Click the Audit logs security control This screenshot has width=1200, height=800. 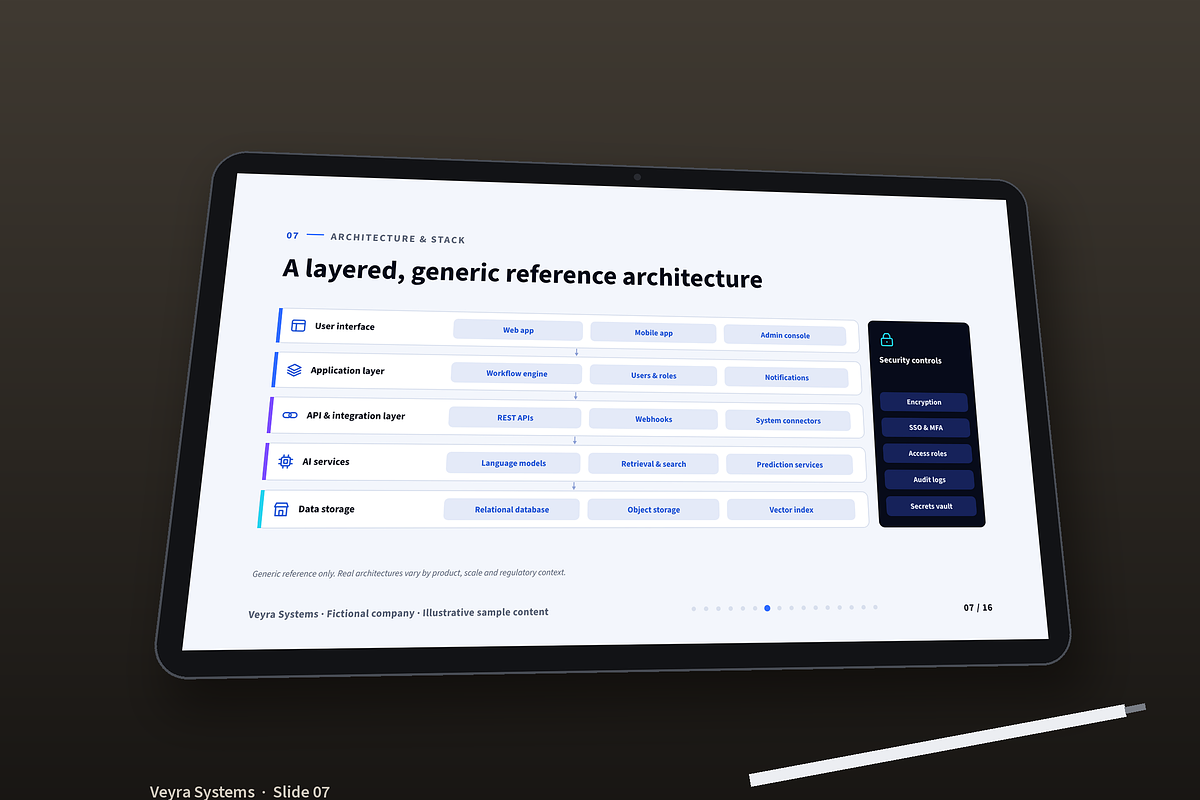point(929,480)
